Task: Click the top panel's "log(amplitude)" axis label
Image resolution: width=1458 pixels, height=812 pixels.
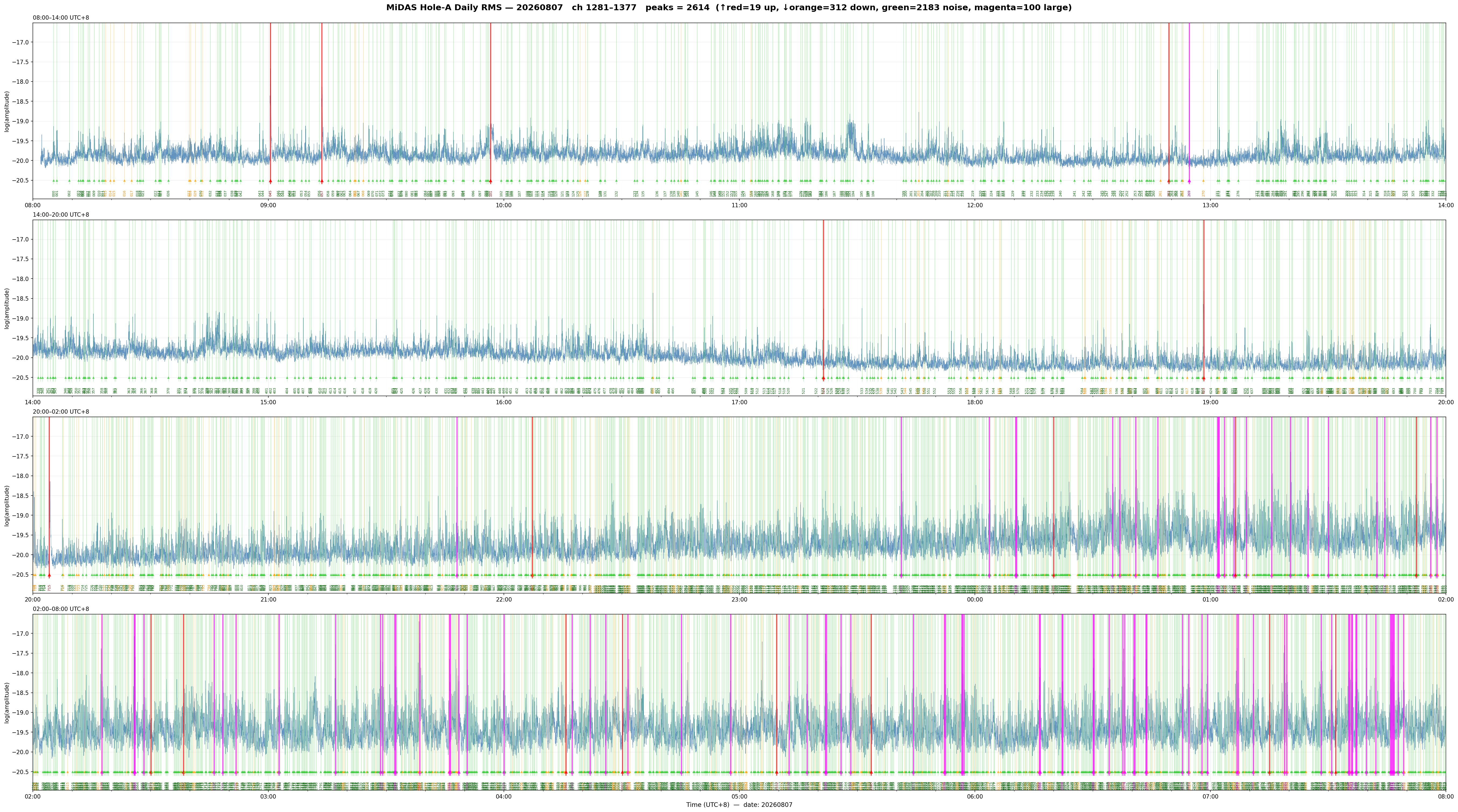Action: click(x=7, y=111)
